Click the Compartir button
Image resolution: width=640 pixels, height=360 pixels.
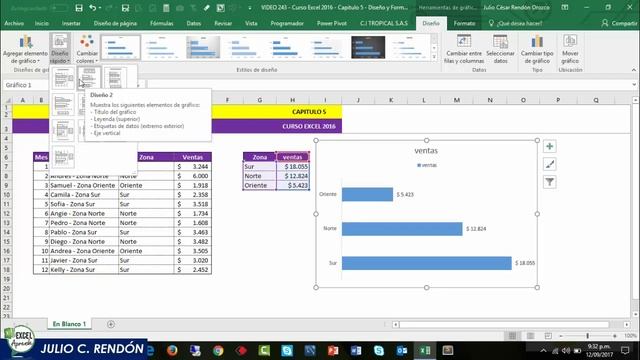click(x=619, y=23)
